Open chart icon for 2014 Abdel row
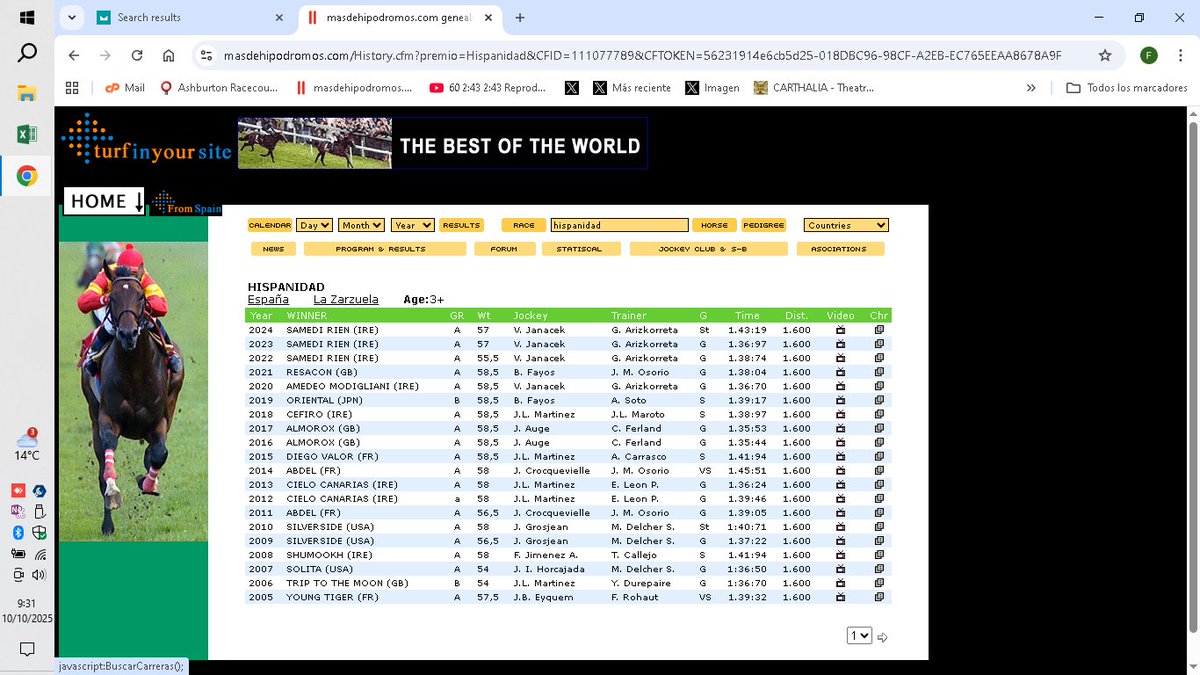The image size is (1200, 675). tap(879, 470)
